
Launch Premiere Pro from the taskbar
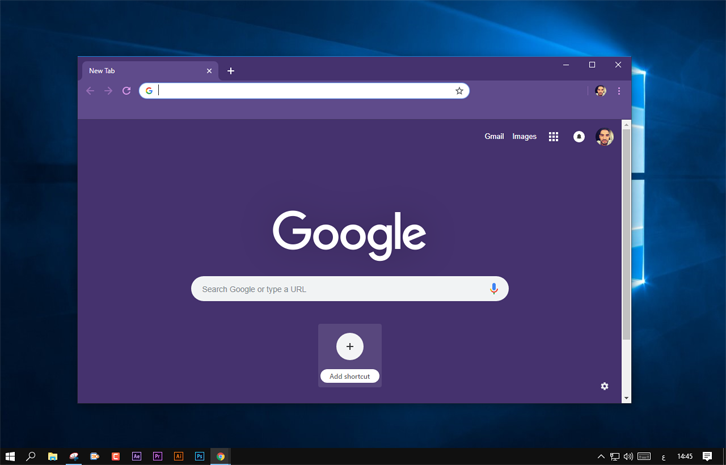click(157, 456)
